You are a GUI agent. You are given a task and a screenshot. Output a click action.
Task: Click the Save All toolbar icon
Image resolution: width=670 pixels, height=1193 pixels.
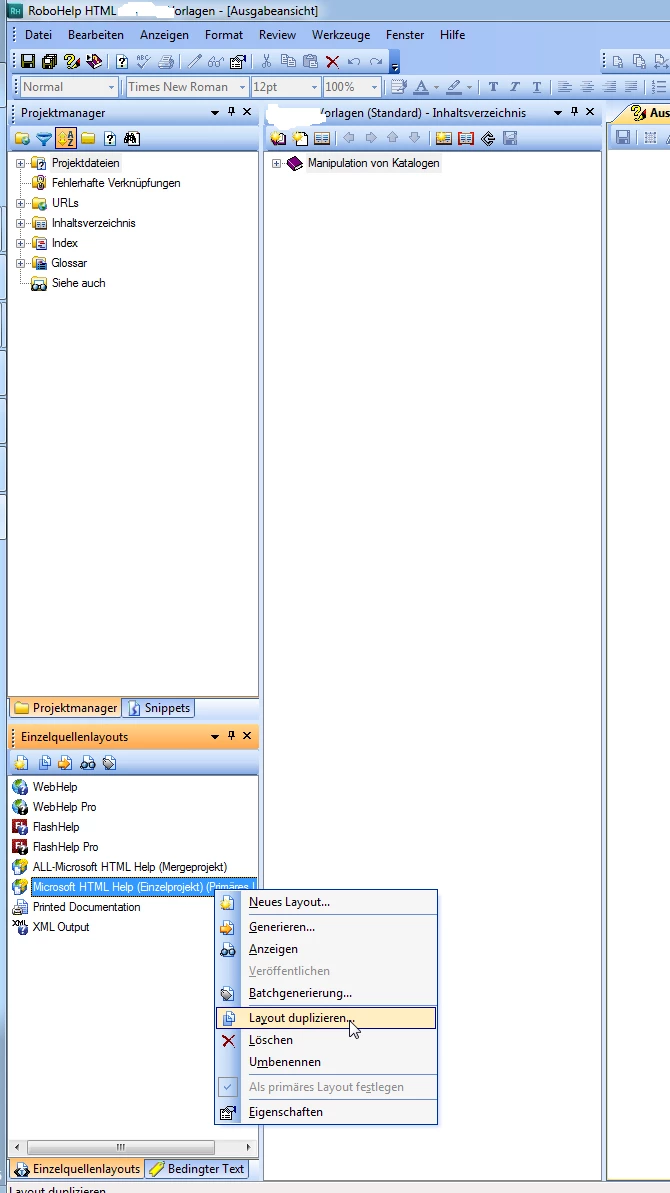pos(50,62)
